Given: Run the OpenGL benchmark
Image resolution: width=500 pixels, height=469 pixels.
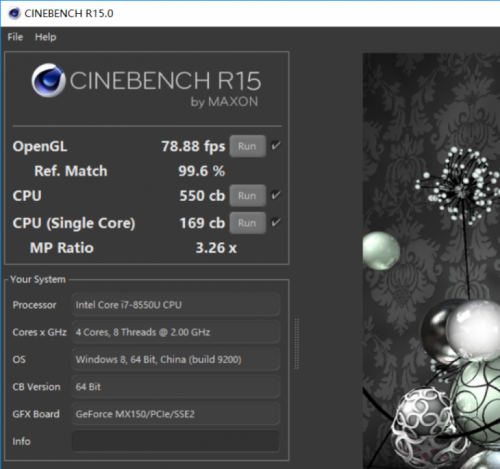Looking at the screenshot, I should (247, 146).
